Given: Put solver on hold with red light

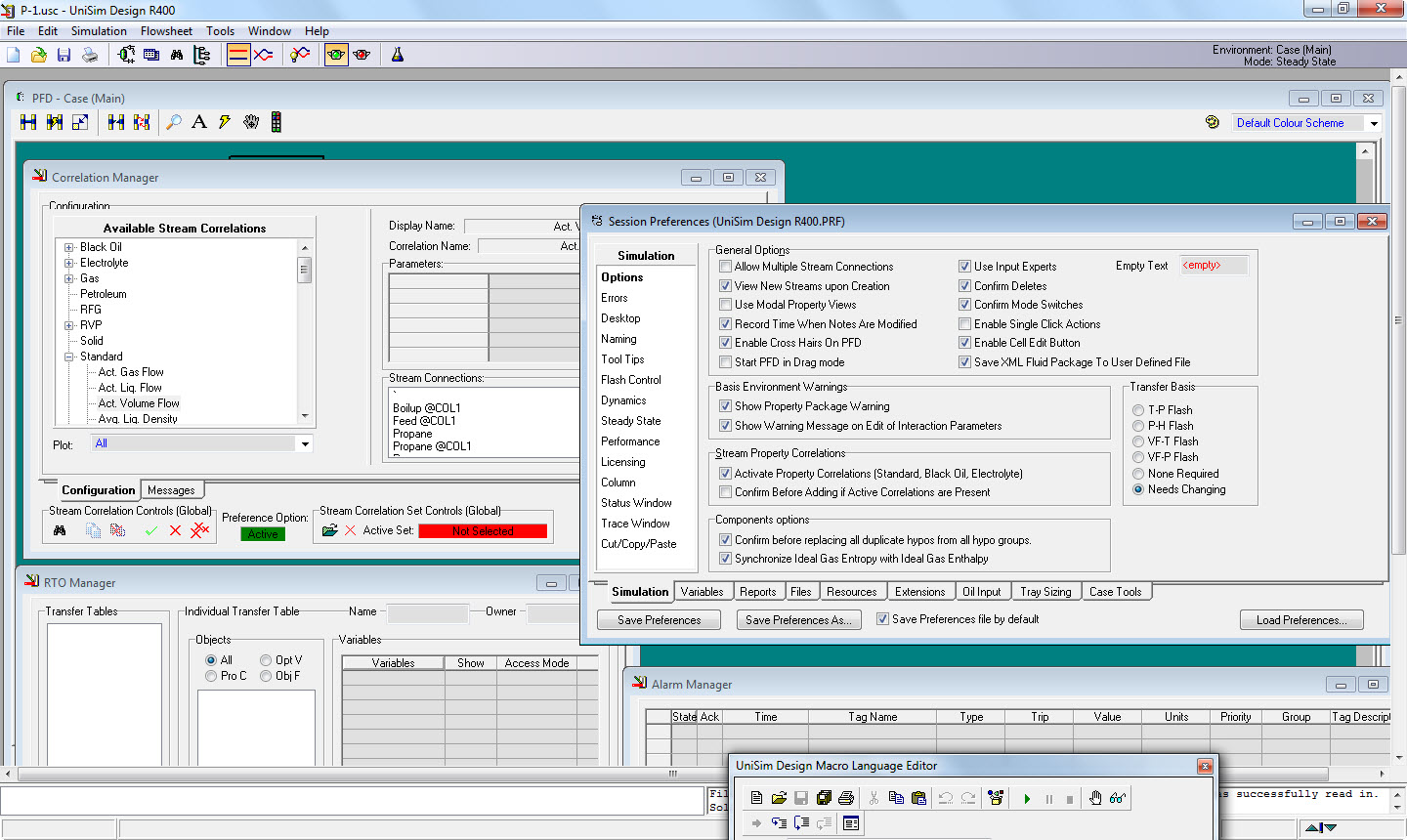Looking at the screenshot, I should click(x=362, y=55).
